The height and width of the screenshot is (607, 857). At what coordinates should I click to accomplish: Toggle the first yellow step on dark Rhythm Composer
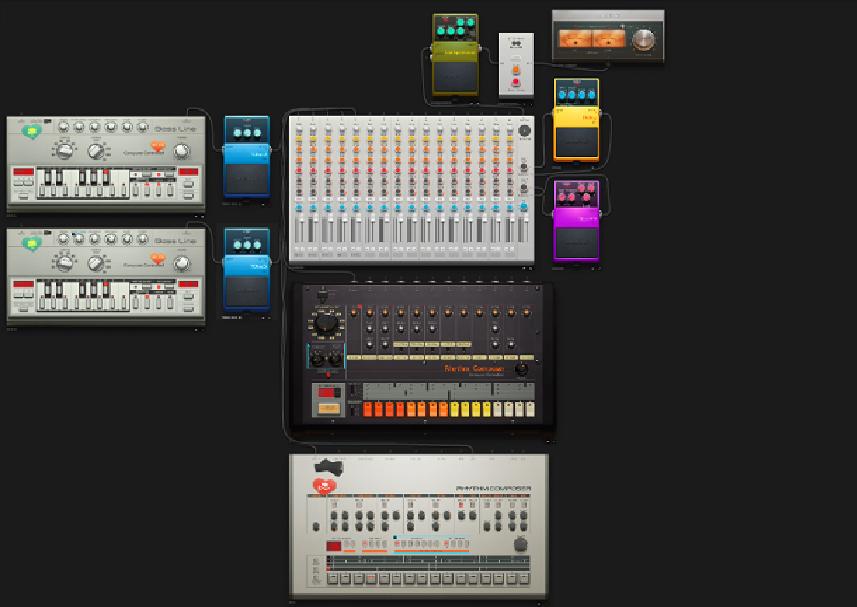pos(454,409)
